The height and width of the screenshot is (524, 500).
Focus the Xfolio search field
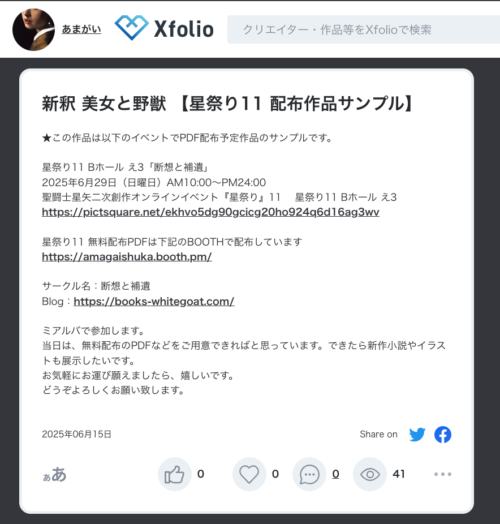tap(364, 29)
